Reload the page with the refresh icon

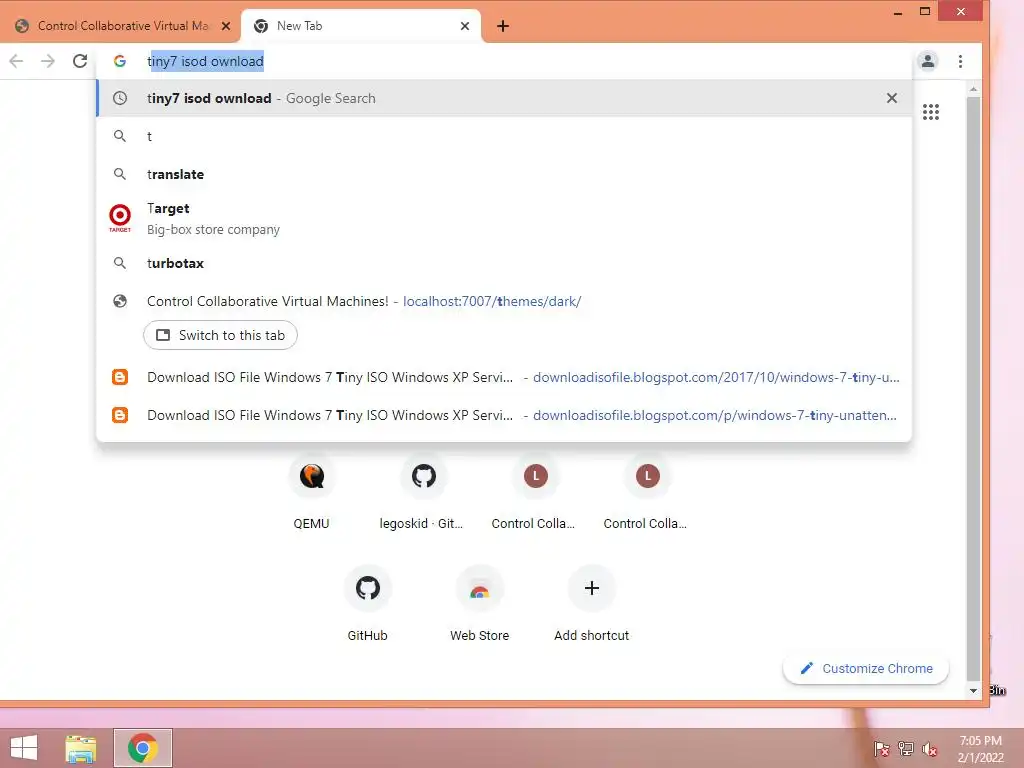(x=80, y=61)
